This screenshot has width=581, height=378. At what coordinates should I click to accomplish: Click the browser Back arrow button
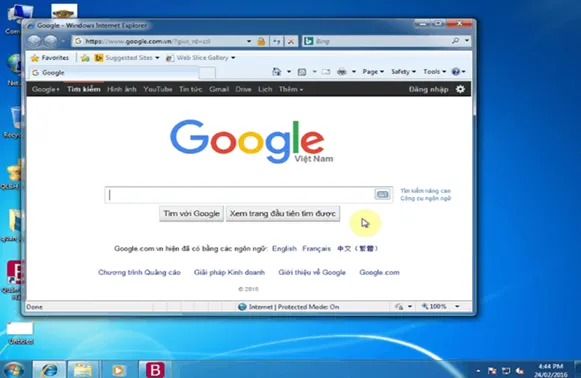pos(34,41)
